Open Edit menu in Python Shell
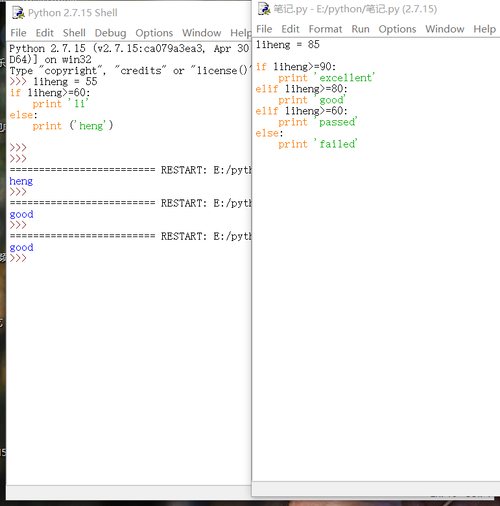 tap(45, 33)
